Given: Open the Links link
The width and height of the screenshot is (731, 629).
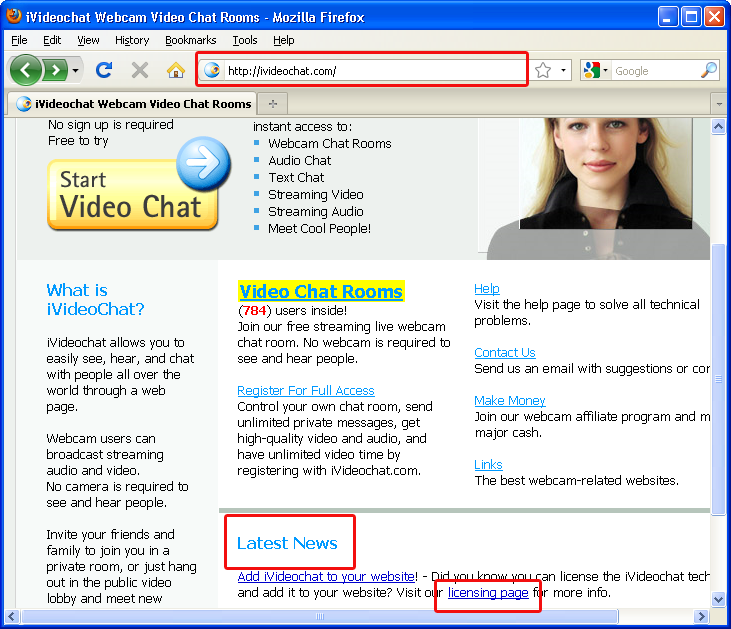Looking at the screenshot, I should pos(488,464).
